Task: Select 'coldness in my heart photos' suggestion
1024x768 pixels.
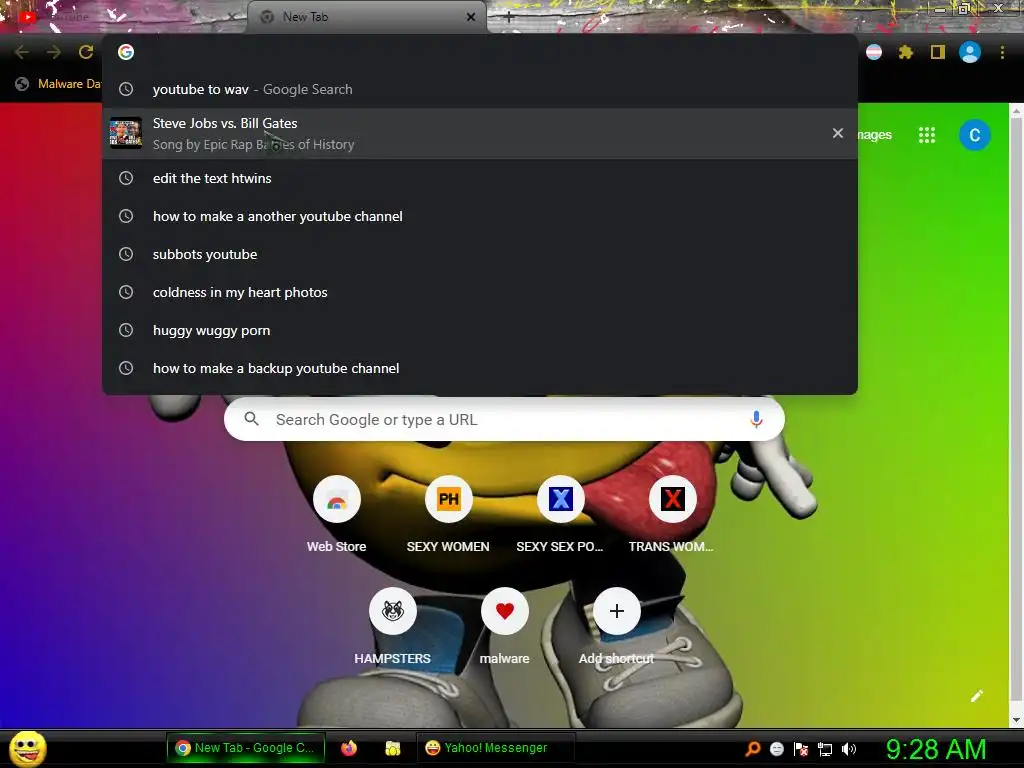Action: [480, 292]
